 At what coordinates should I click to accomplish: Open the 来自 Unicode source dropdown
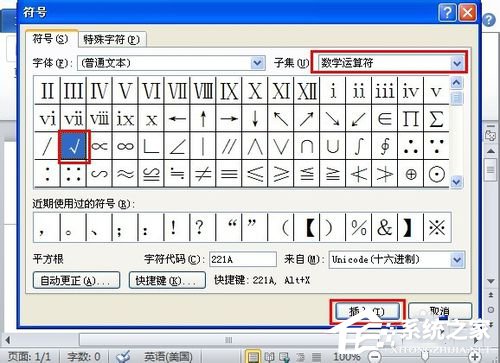pyautogui.click(x=457, y=260)
